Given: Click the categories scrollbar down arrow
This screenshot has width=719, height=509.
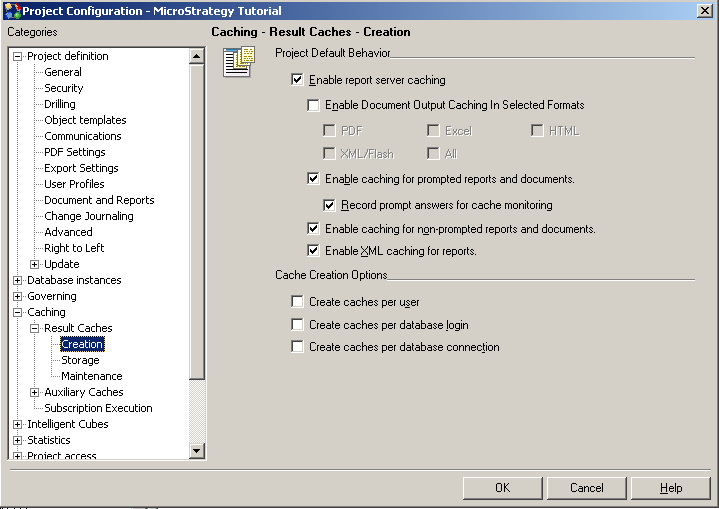Looking at the screenshot, I should 196,452.
